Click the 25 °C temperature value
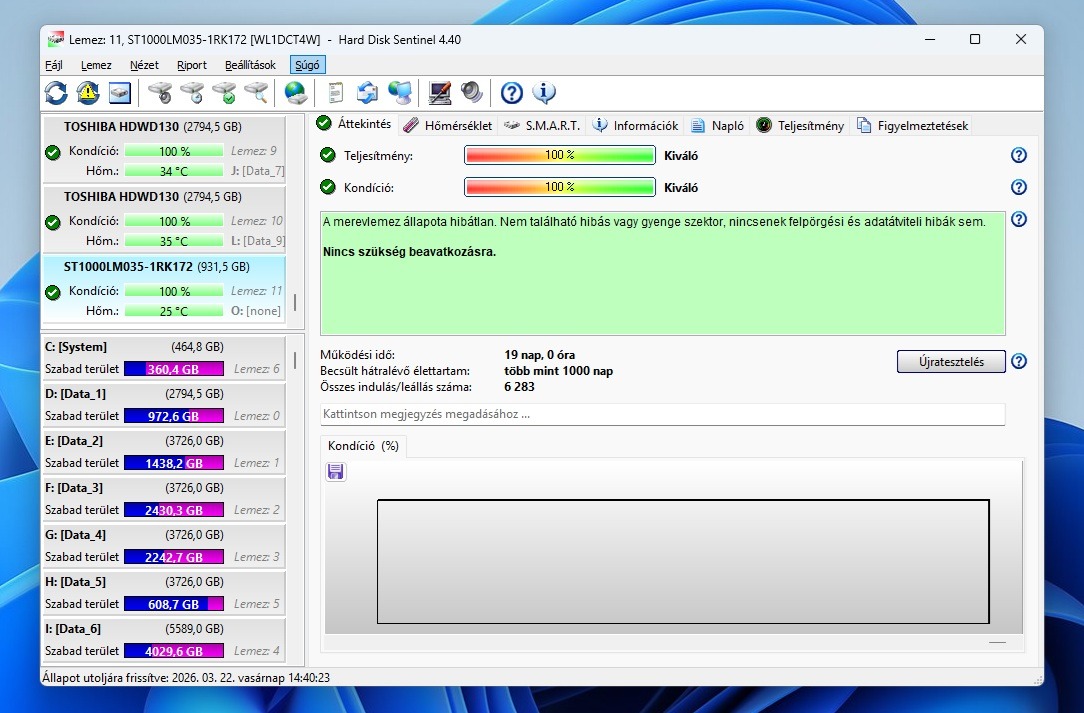 pyautogui.click(x=174, y=311)
